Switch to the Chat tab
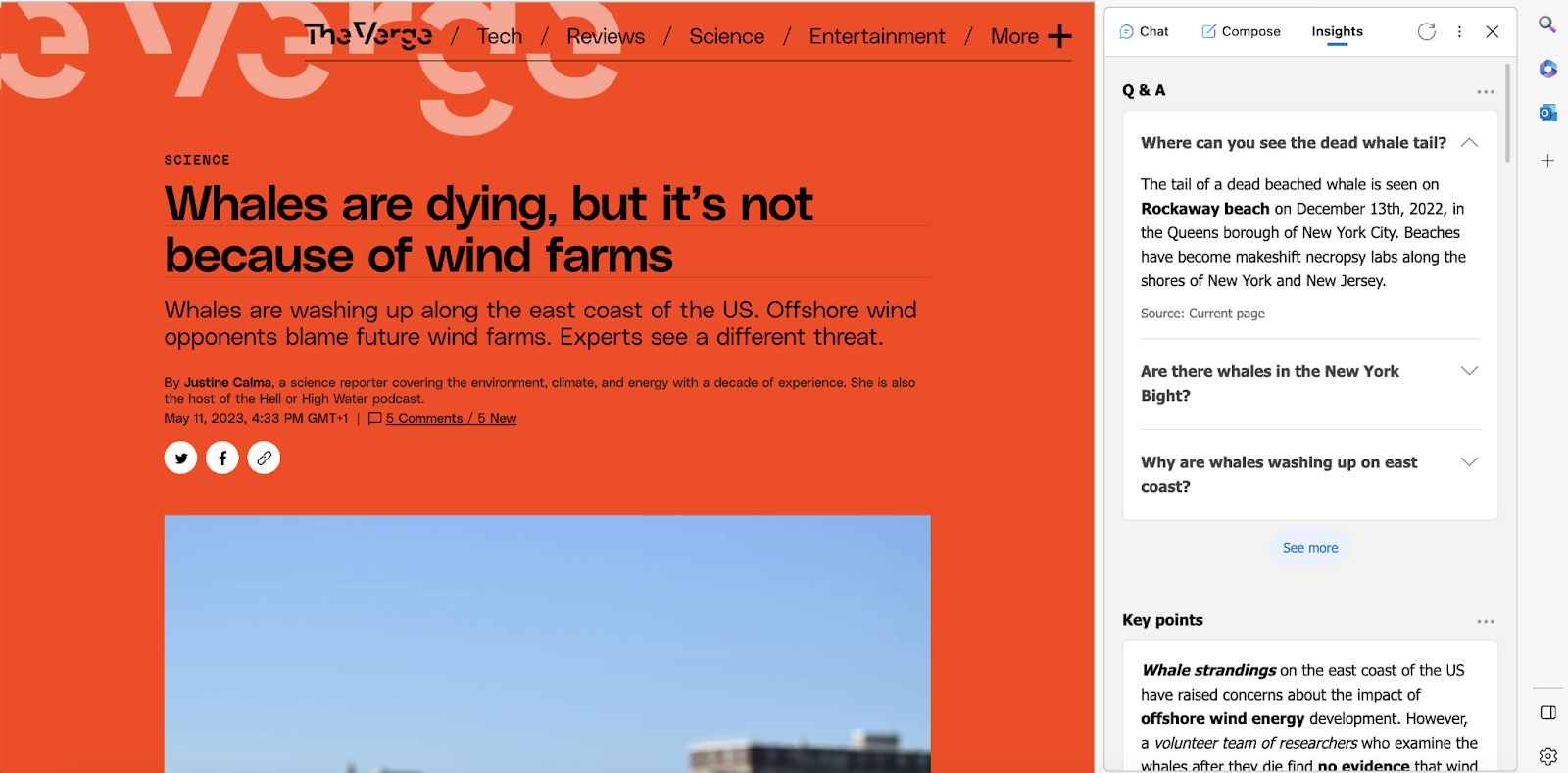The height and width of the screenshot is (773, 1568). (x=1144, y=31)
